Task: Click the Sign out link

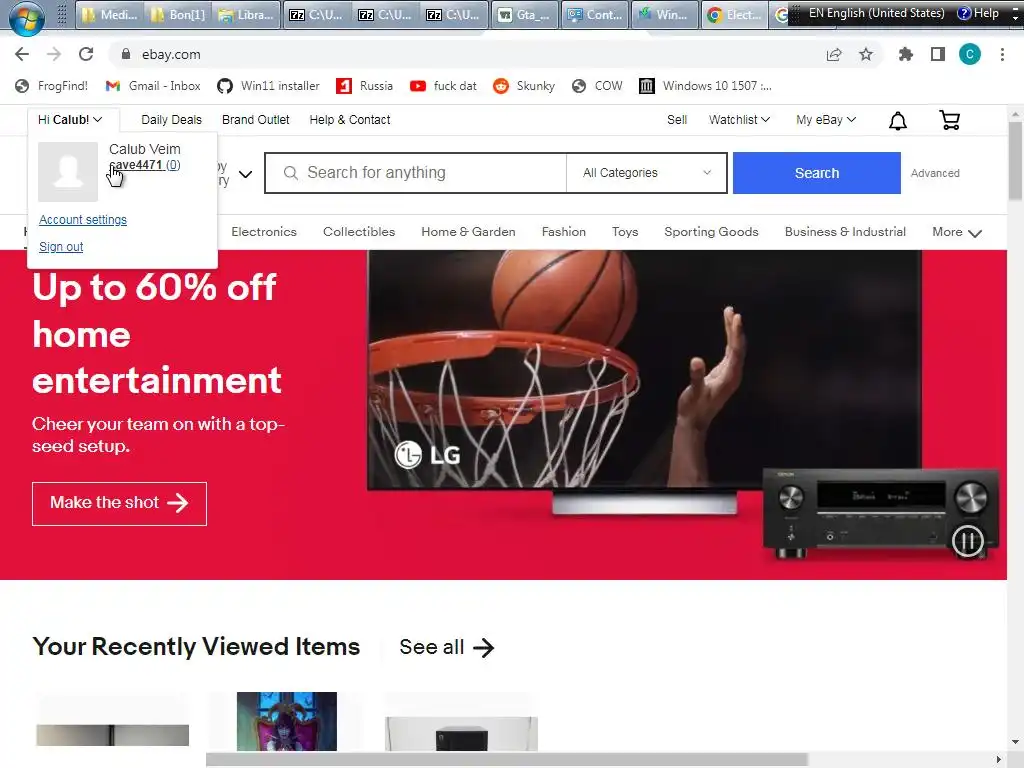Action: tap(61, 246)
